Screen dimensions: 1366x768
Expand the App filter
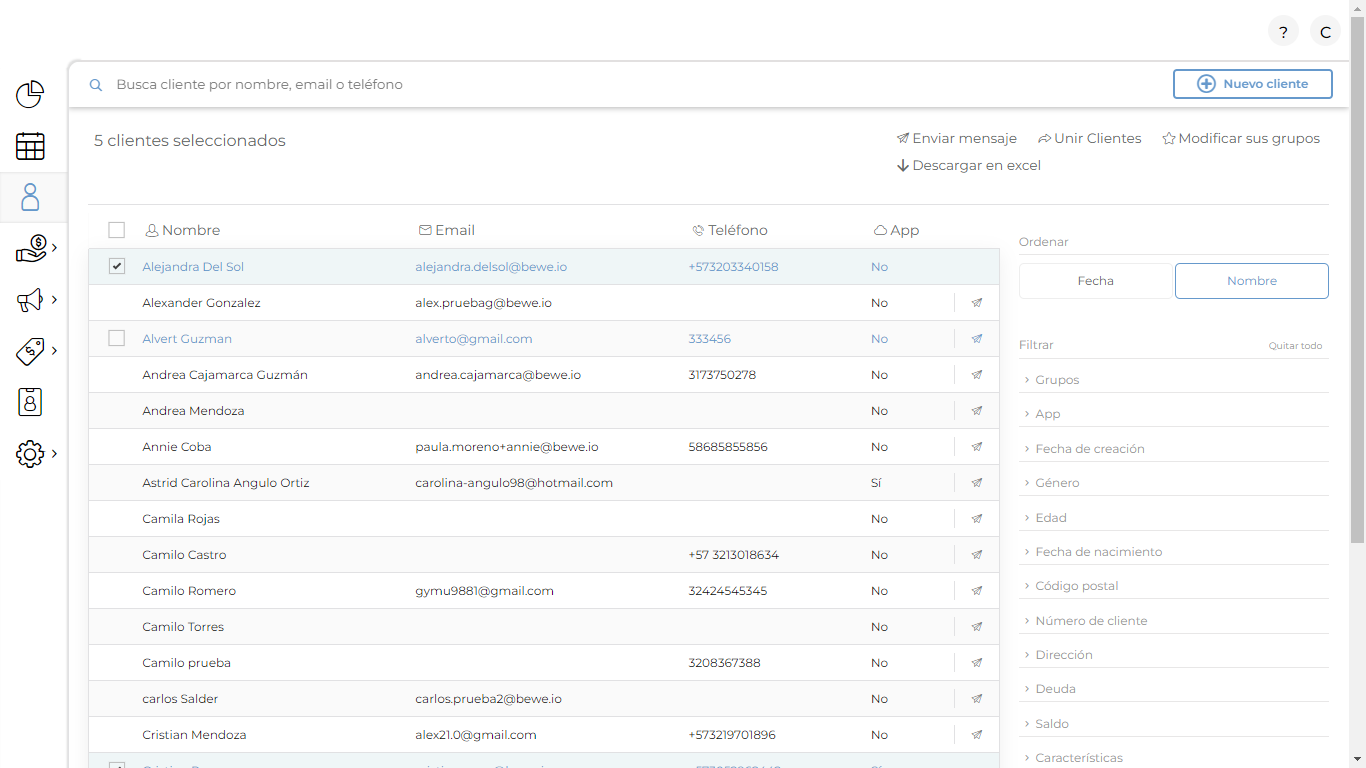[x=1173, y=414]
